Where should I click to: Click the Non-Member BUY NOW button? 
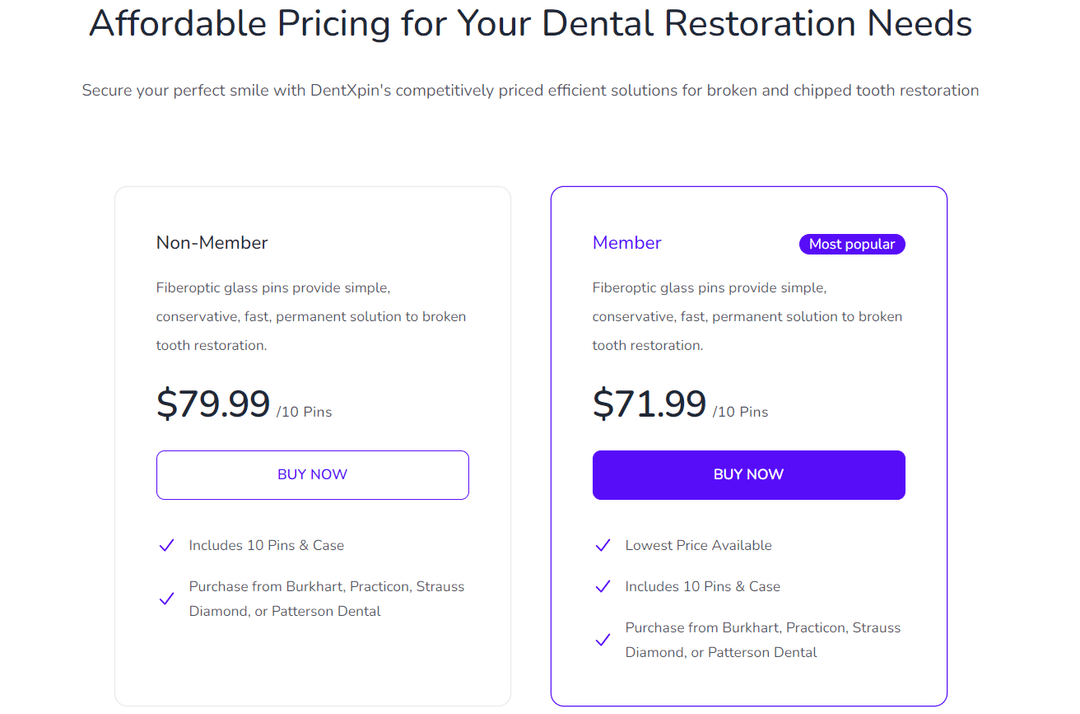(312, 475)
